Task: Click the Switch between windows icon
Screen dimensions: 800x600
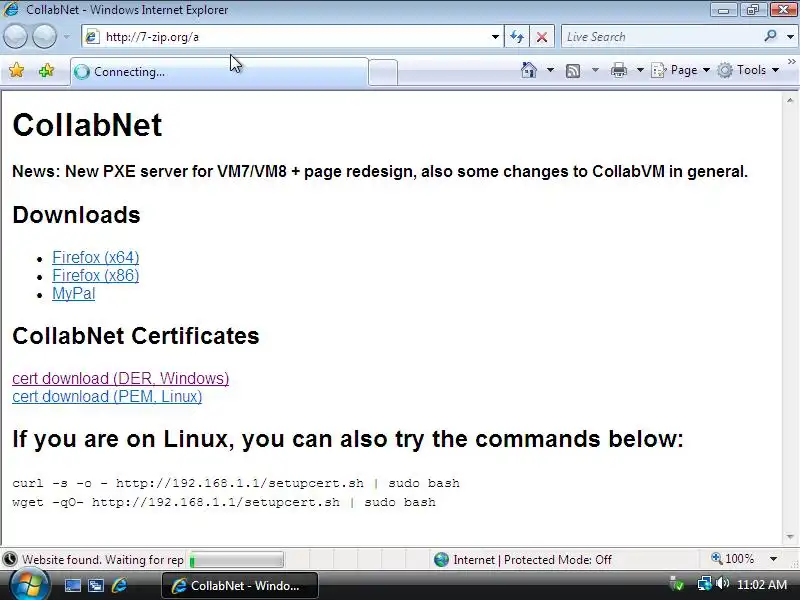Action: point(95,585)
